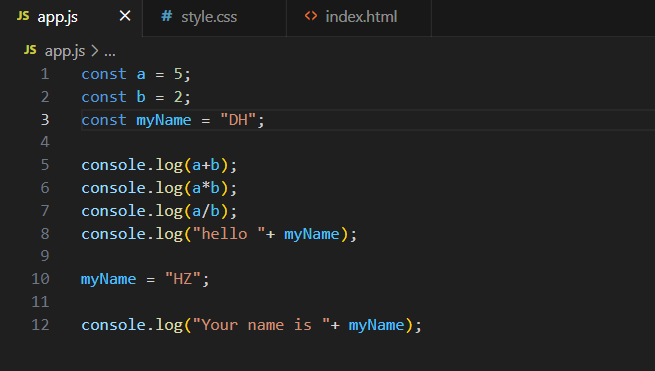This screenshot has height=371, width=655.
Task: Click the JS icon in the breadcrumb
Action: pos(30,50)
